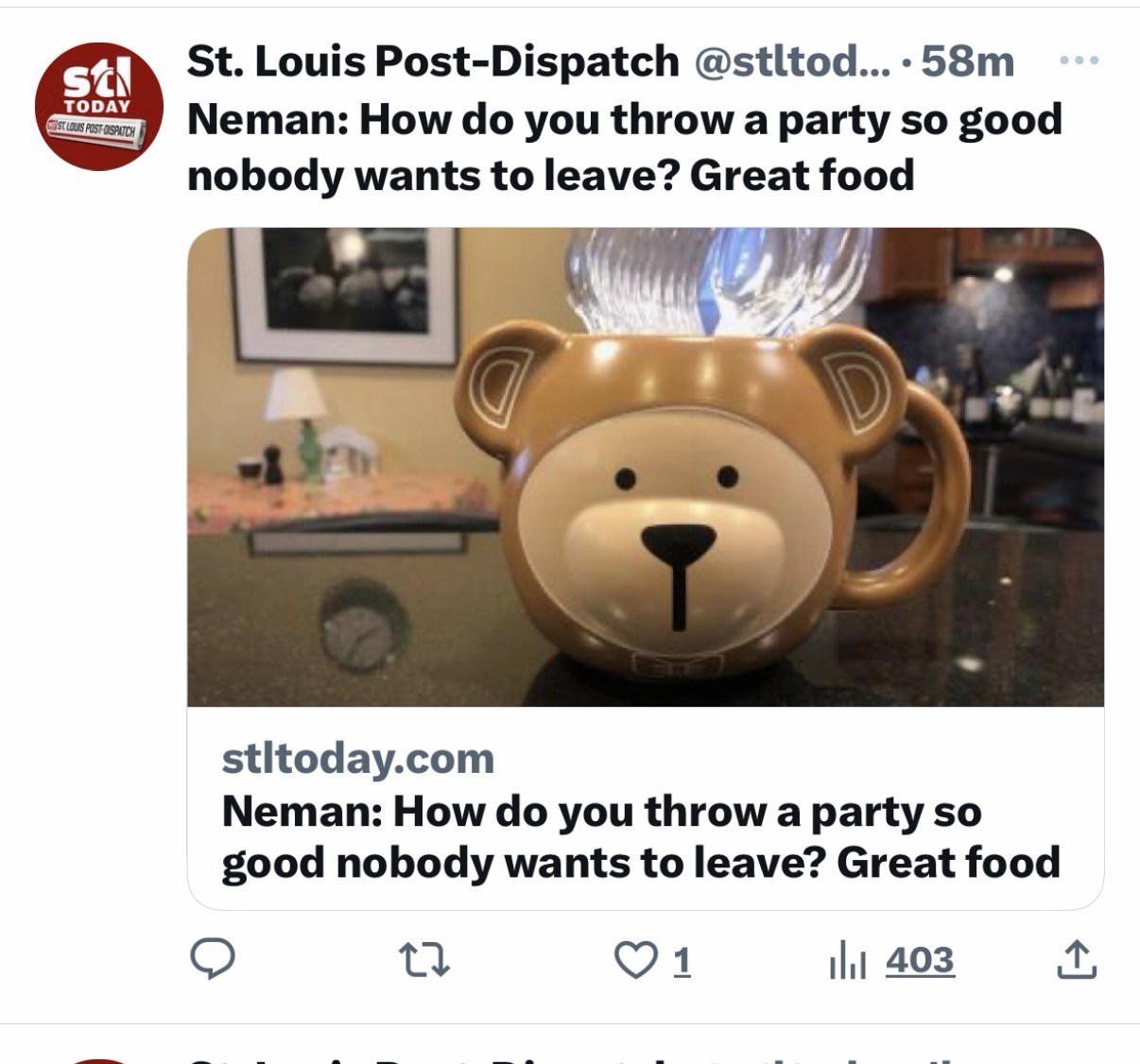The width and height of the screenshot is (1140, 1064).
Task: Open view analytics showing 403
Action: click(x=920, y=960)
